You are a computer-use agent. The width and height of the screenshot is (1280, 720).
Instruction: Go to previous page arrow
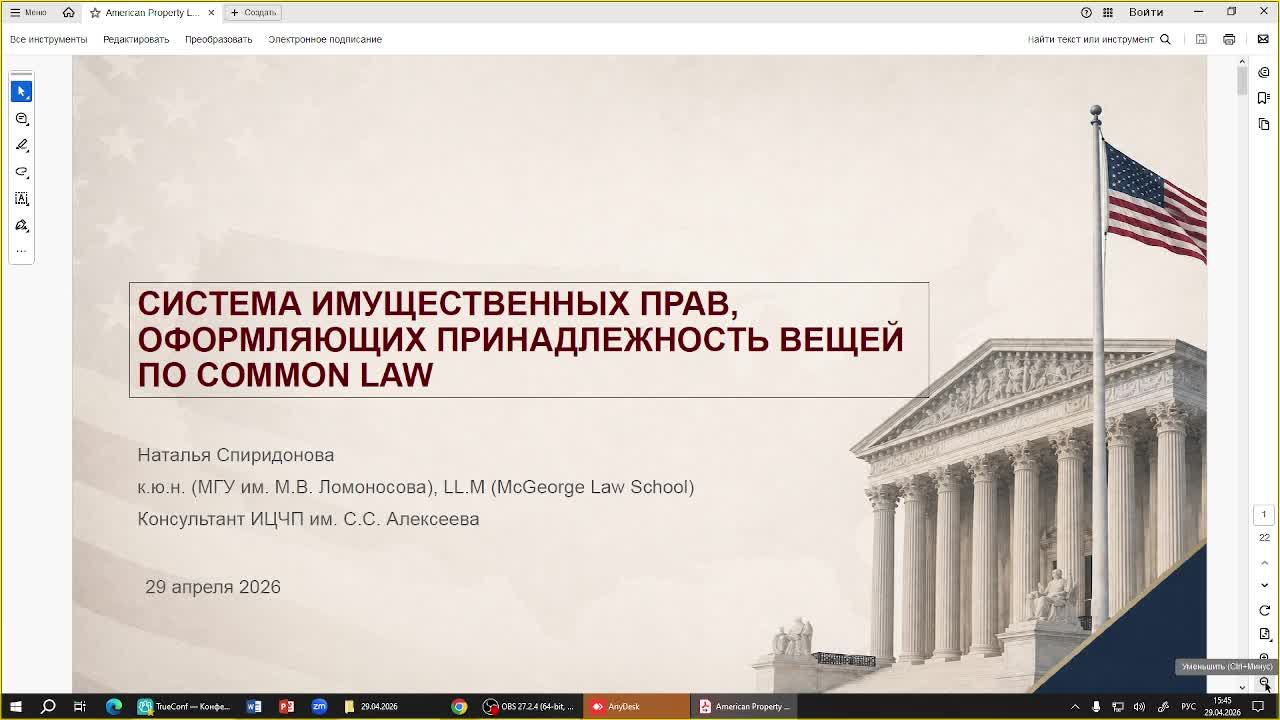pyautogui.click(x=1264, y=563)
